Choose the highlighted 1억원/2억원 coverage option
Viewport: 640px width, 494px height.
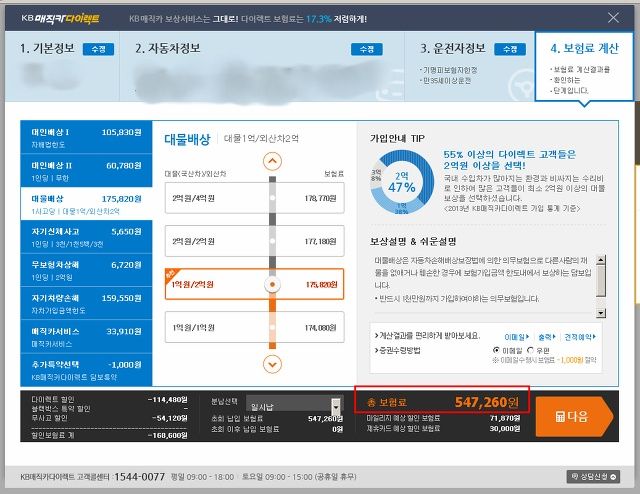(x=254, y=284)
